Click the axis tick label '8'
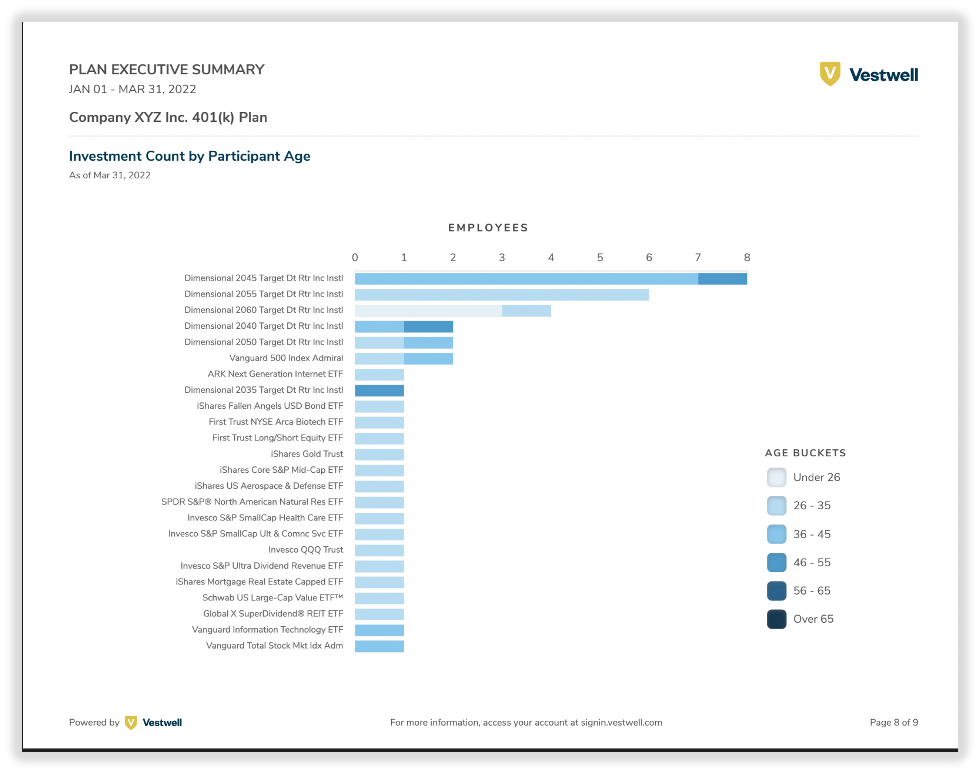Image resolution: width=980 pixels, height=774 pixels. (747, 258)
